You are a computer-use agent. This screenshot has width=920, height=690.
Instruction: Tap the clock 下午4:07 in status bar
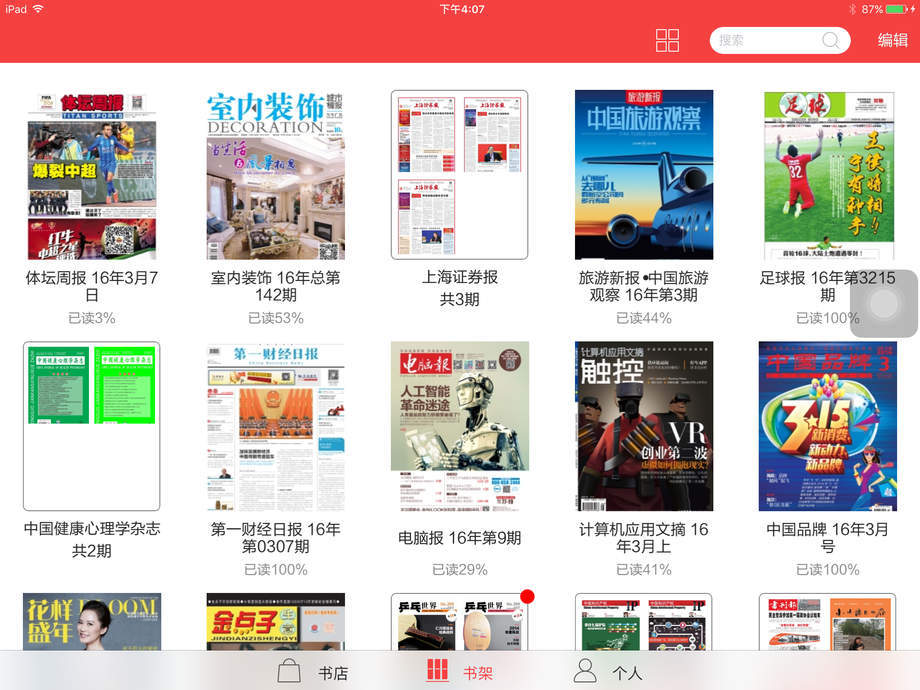pyautogui.click(x=462, y=9)
